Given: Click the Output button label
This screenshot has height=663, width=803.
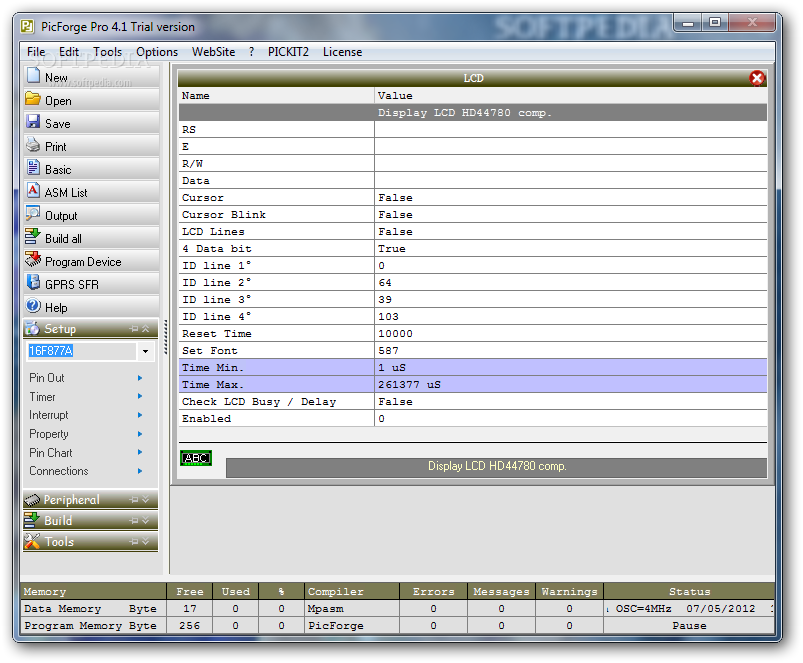Looking at the screenshot, I should [61, 216].
